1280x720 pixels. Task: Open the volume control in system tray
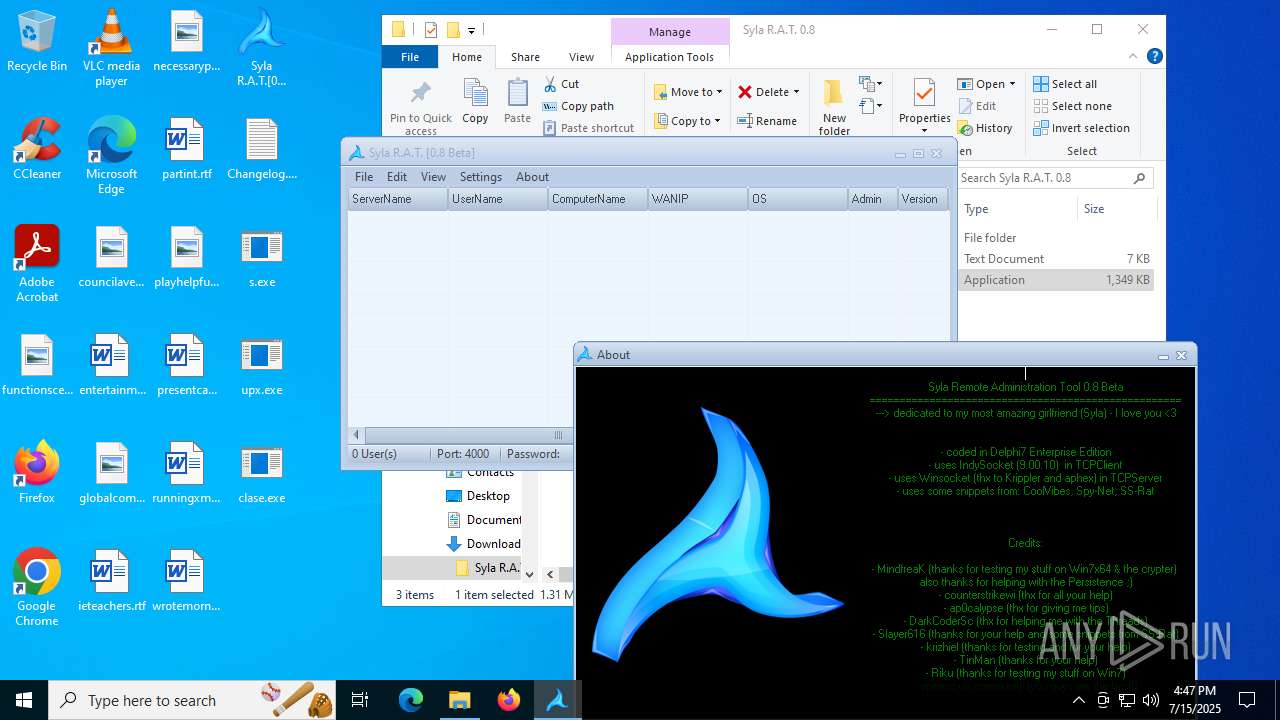(1151, 700)
